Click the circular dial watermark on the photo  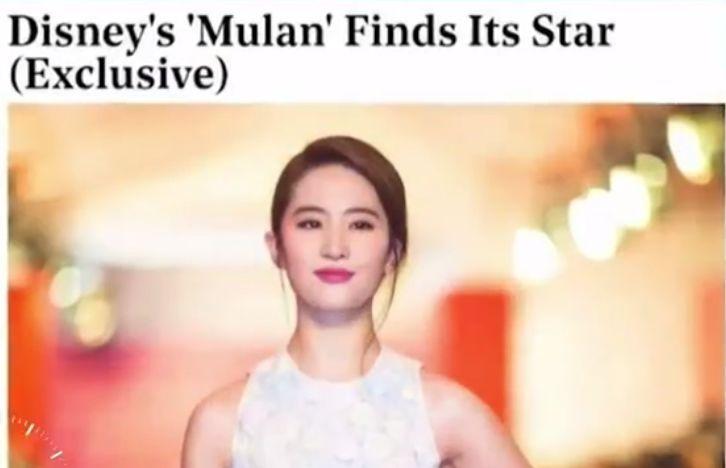pos(39,441)
